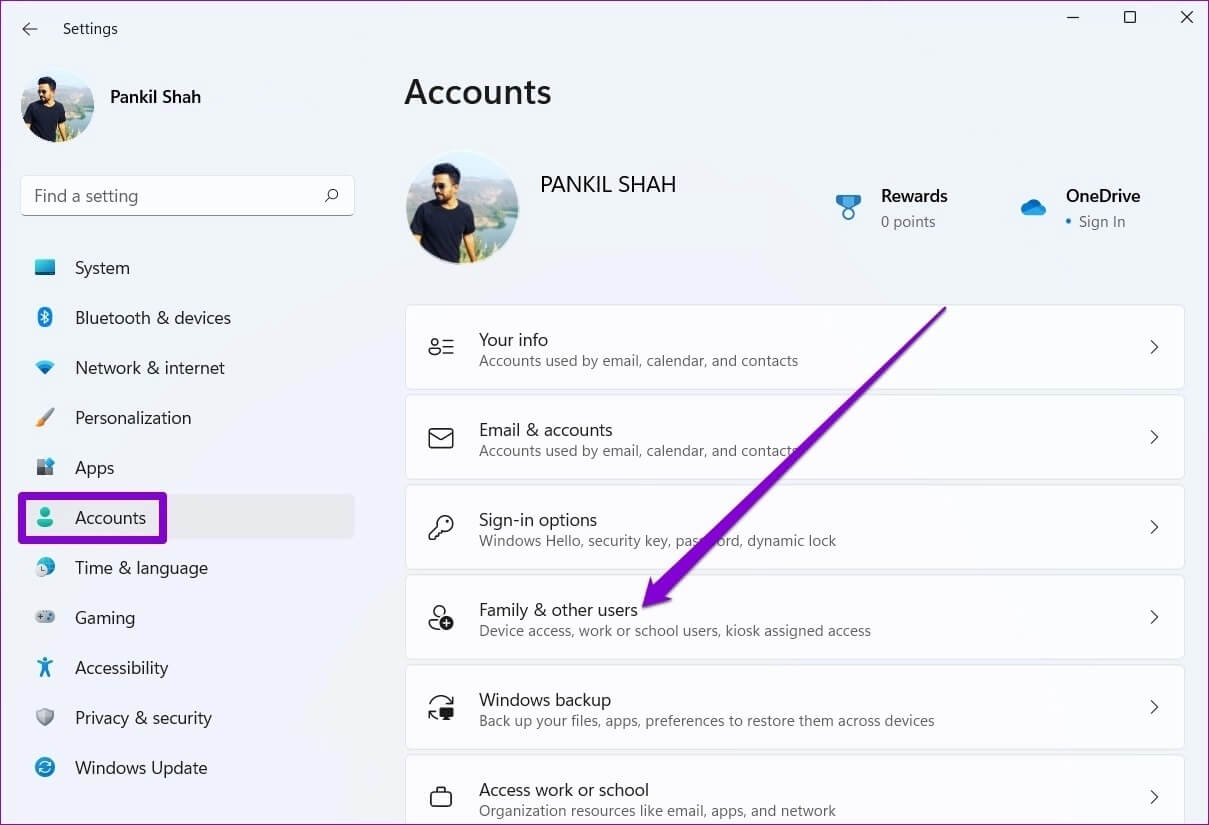This screenshot has width=1209, height=825.
Task: Click the Bluetooth & devices icon
Action: tap(45, 318)
